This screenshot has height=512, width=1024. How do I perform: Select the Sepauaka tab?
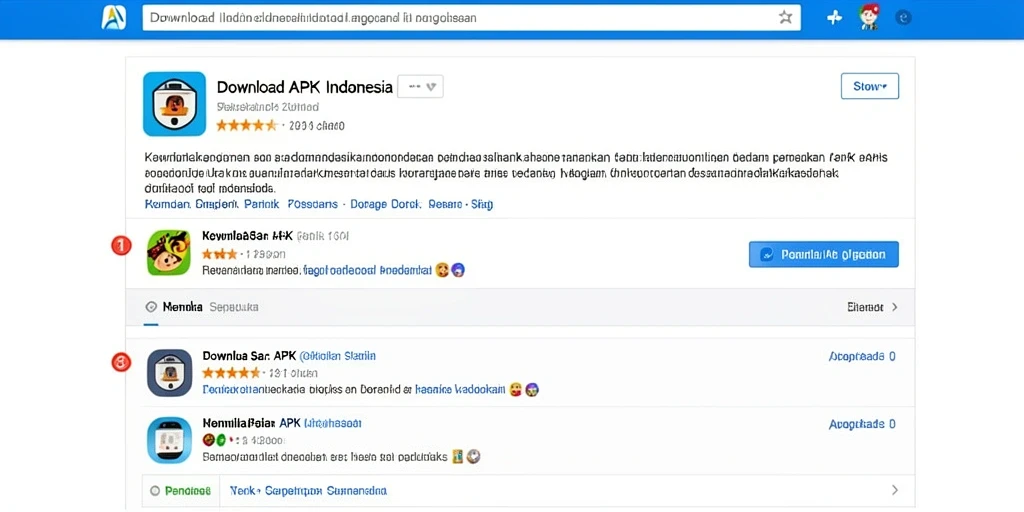tap(234, 306)
